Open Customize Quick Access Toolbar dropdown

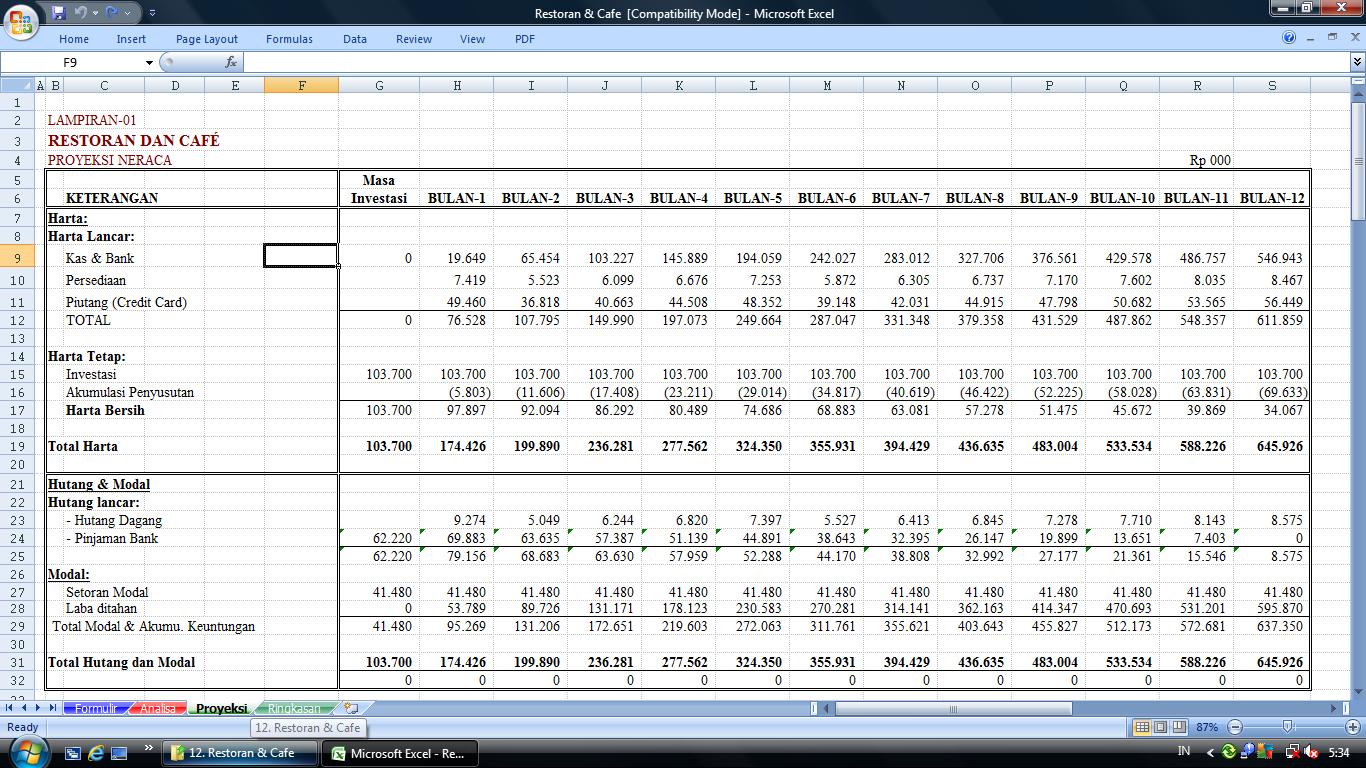(152, 13)
